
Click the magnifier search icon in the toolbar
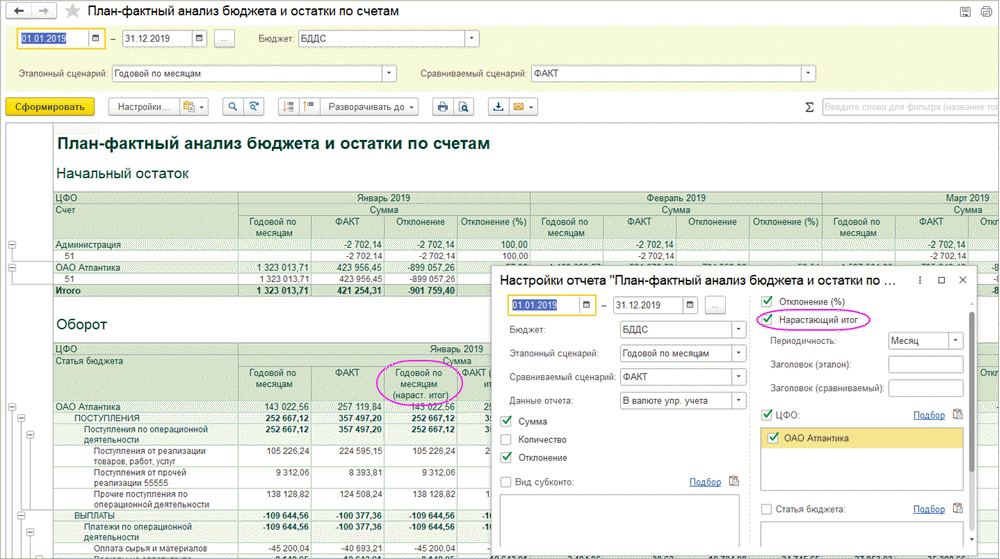click(233, 106)
